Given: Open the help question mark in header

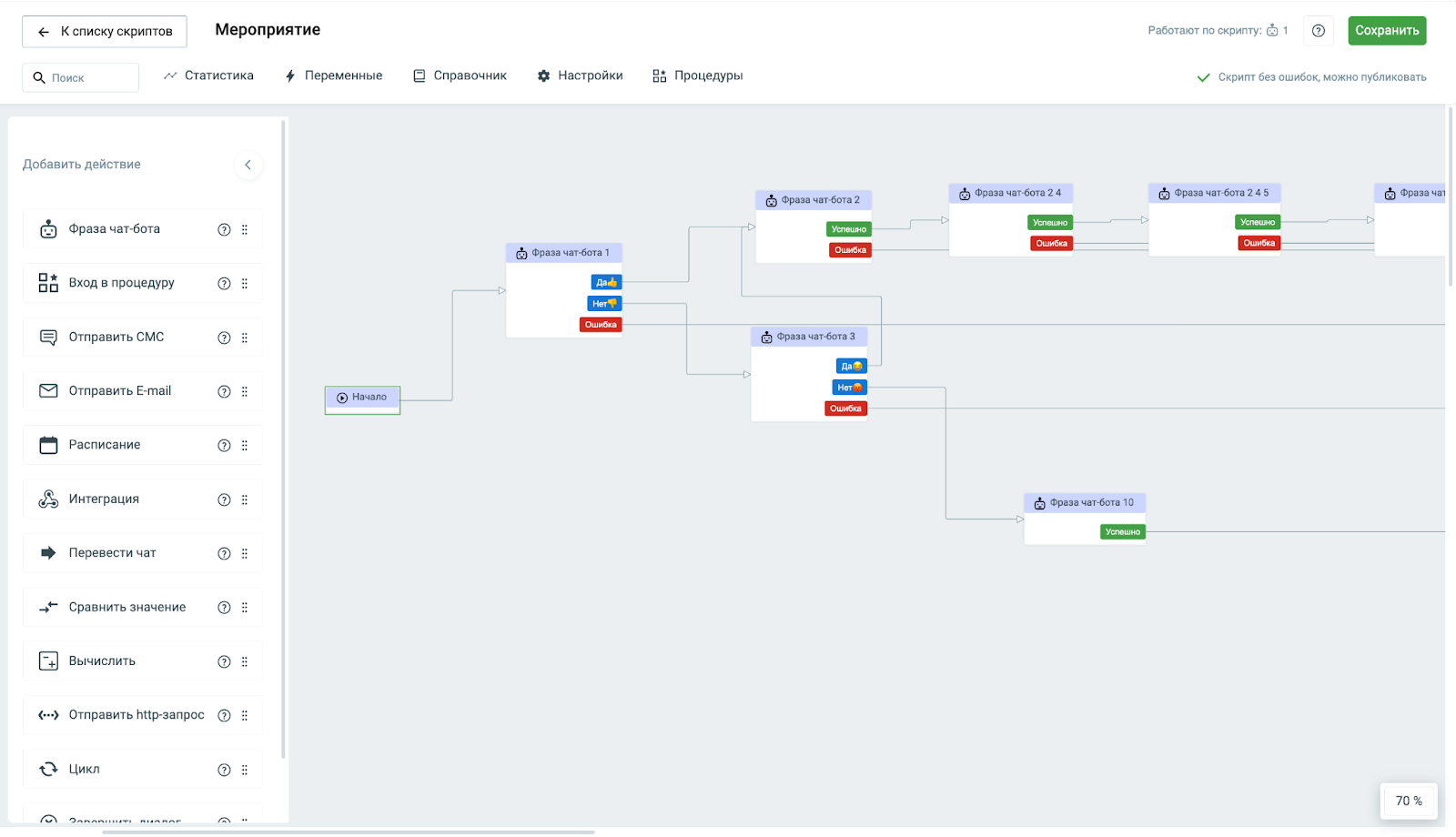Looking at the screenshot, I should [1319, 31].
